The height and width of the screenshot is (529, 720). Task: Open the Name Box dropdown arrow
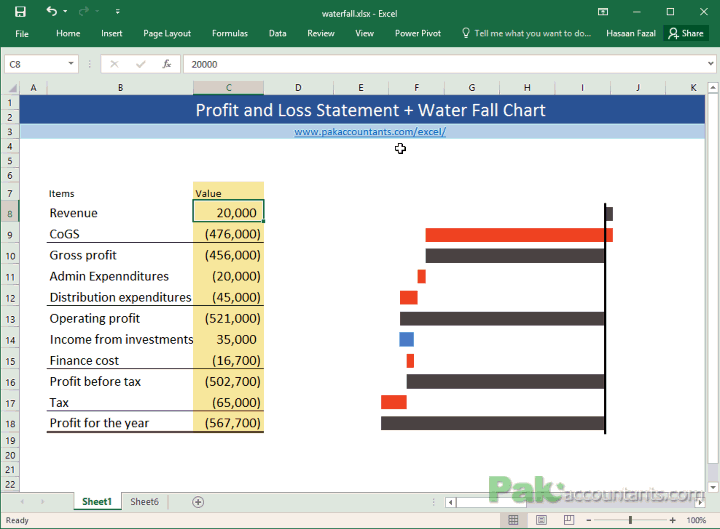coord(71,64)
